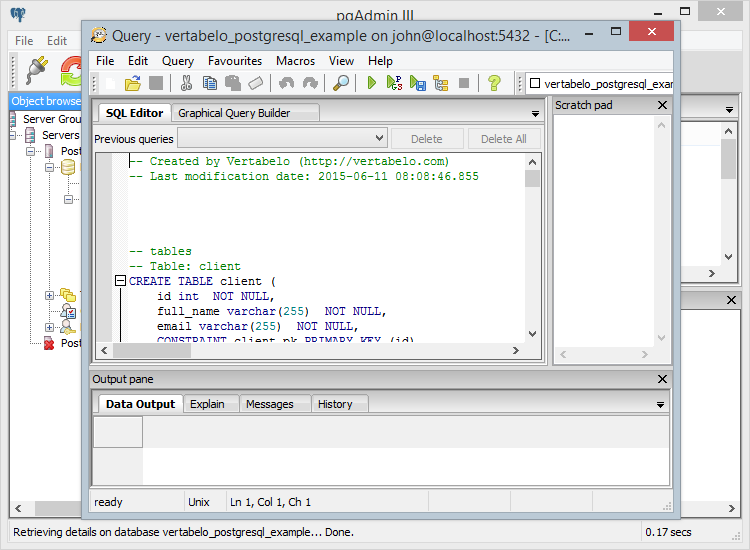Click the Copy icon in toolbar
750x550 pixels.
tap(209, 83)
